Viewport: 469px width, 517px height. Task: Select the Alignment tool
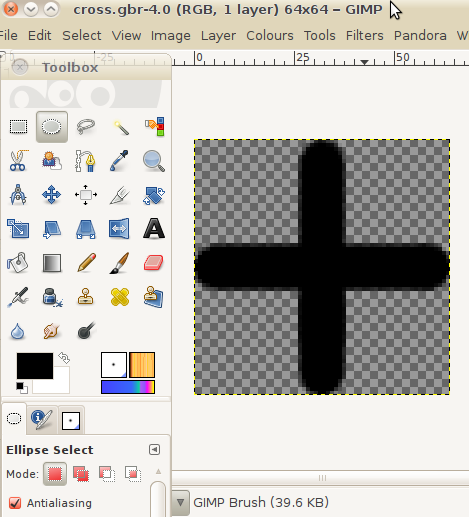click(x=86, y=195)
